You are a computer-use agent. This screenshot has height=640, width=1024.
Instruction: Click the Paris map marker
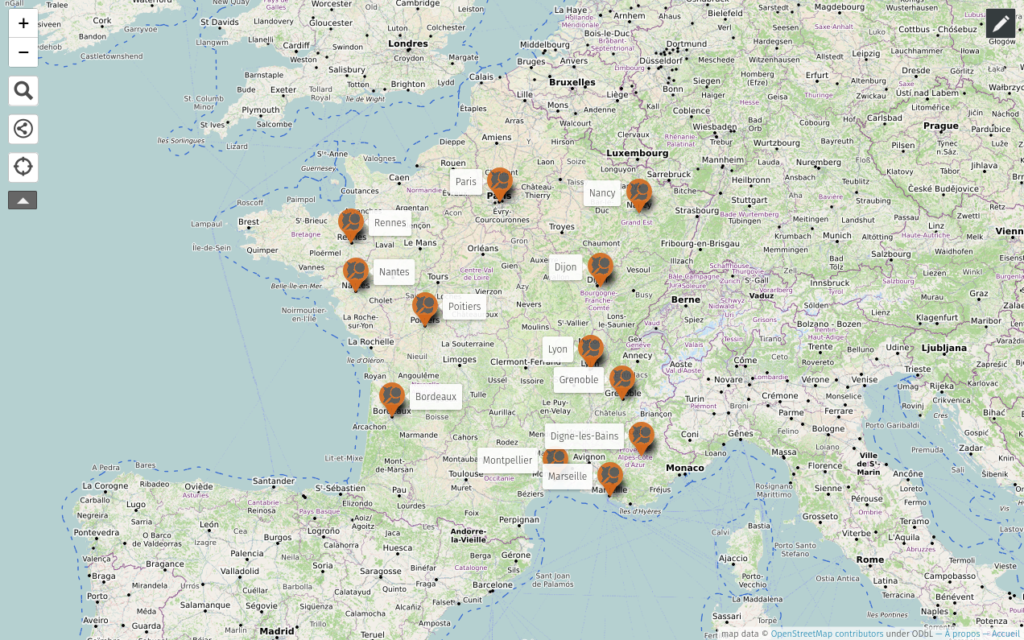coord(499,184)
